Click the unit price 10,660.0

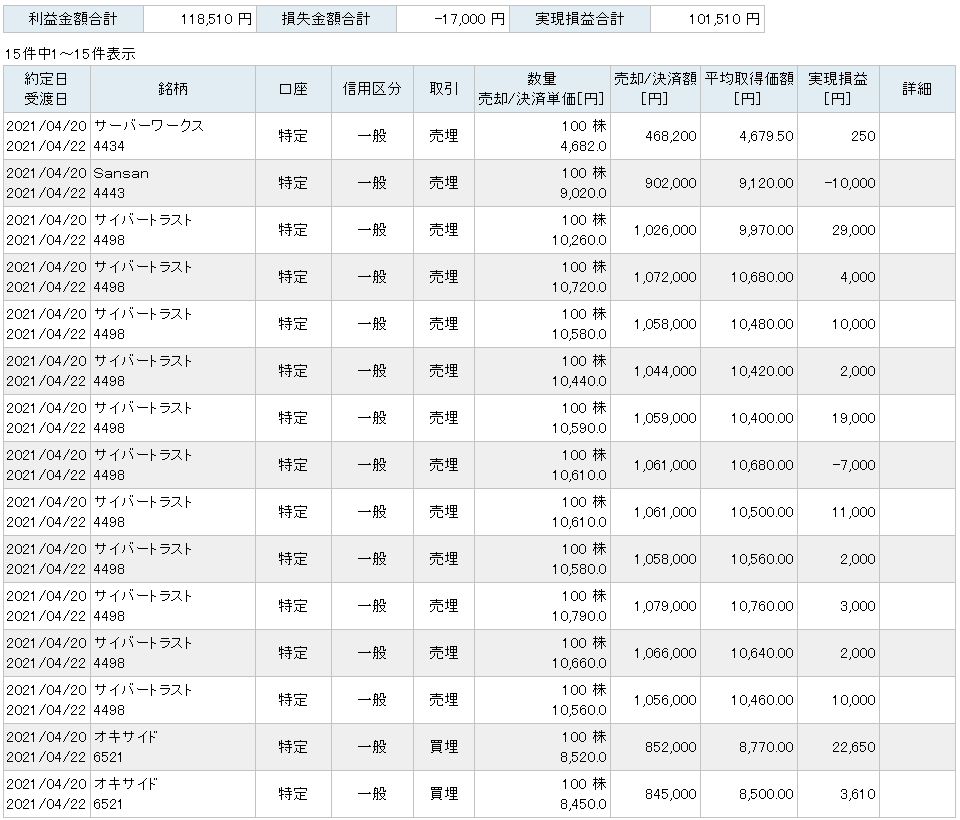[579, 664]
